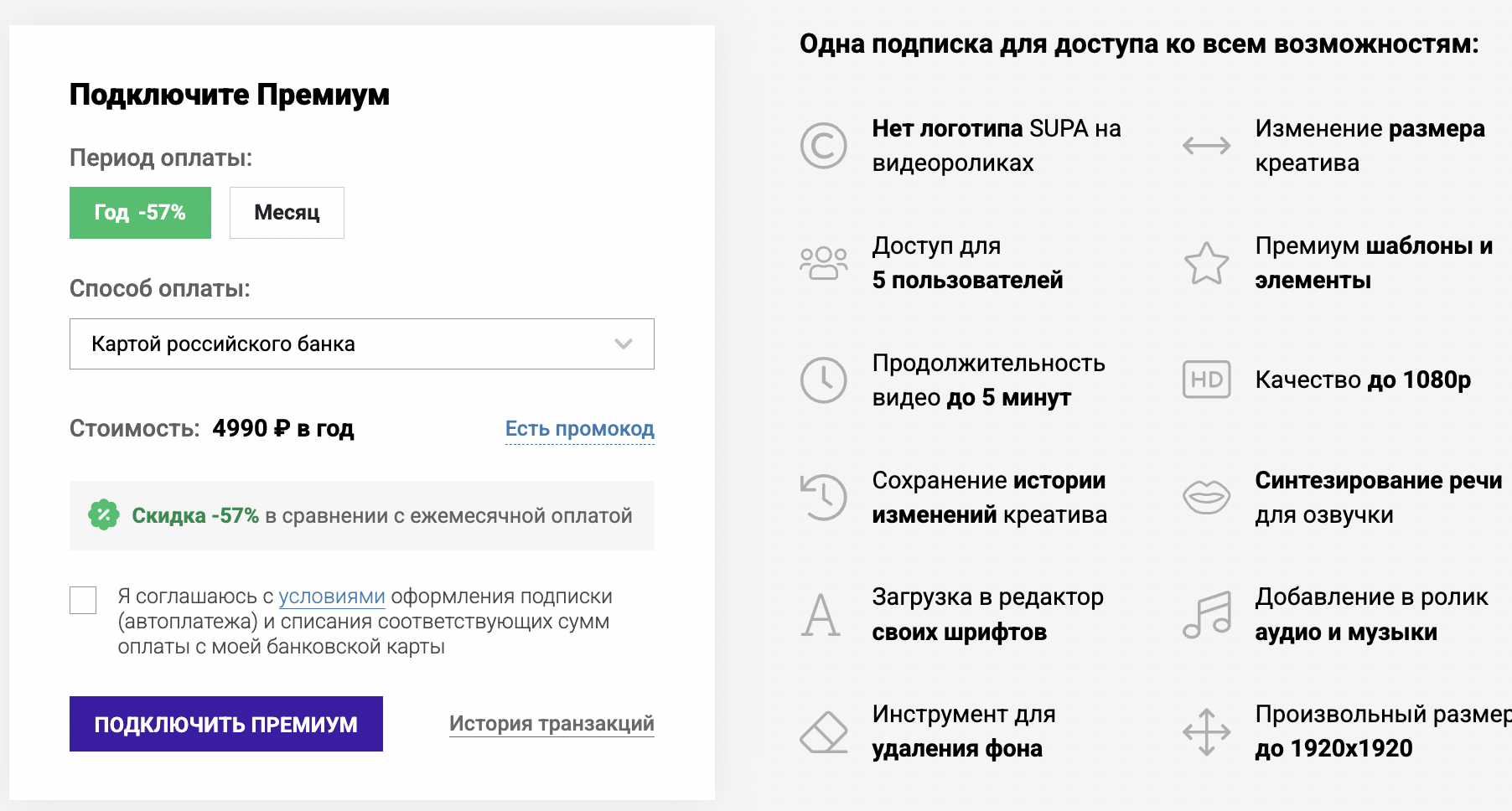Click the speech synthesis lips icon
The width and height of the screenshot is (1512, 811).
tap(1206, 497)
